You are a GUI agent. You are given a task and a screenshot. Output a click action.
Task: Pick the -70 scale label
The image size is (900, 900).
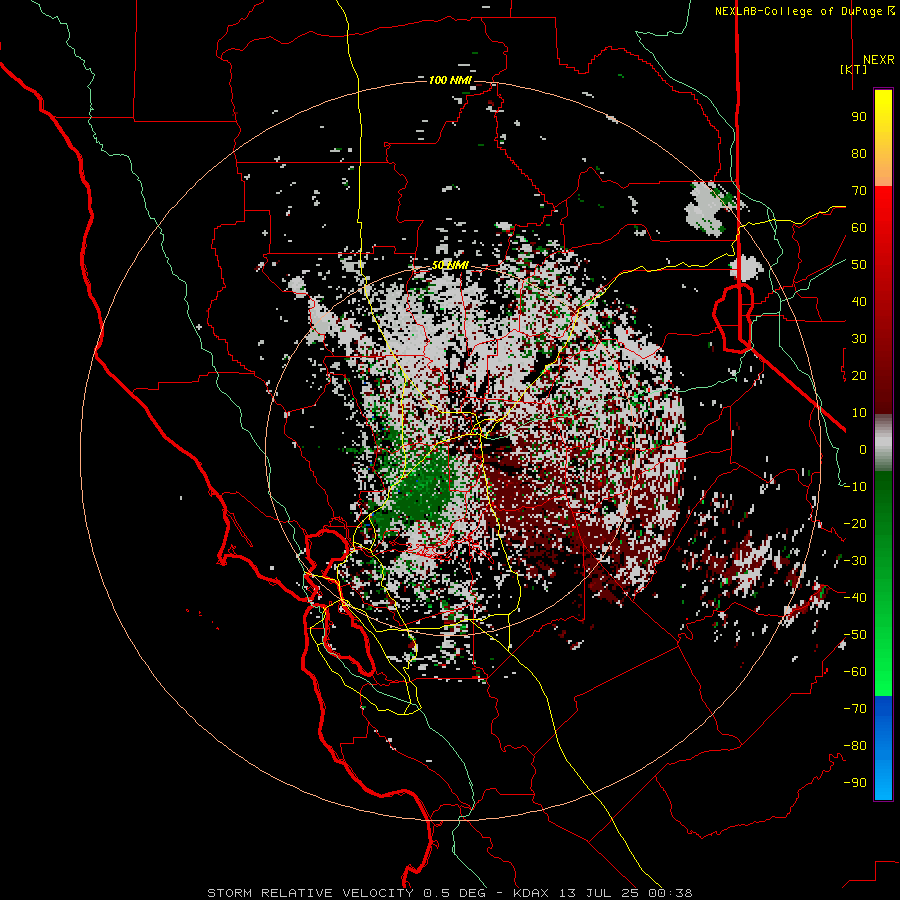[855, 709]
